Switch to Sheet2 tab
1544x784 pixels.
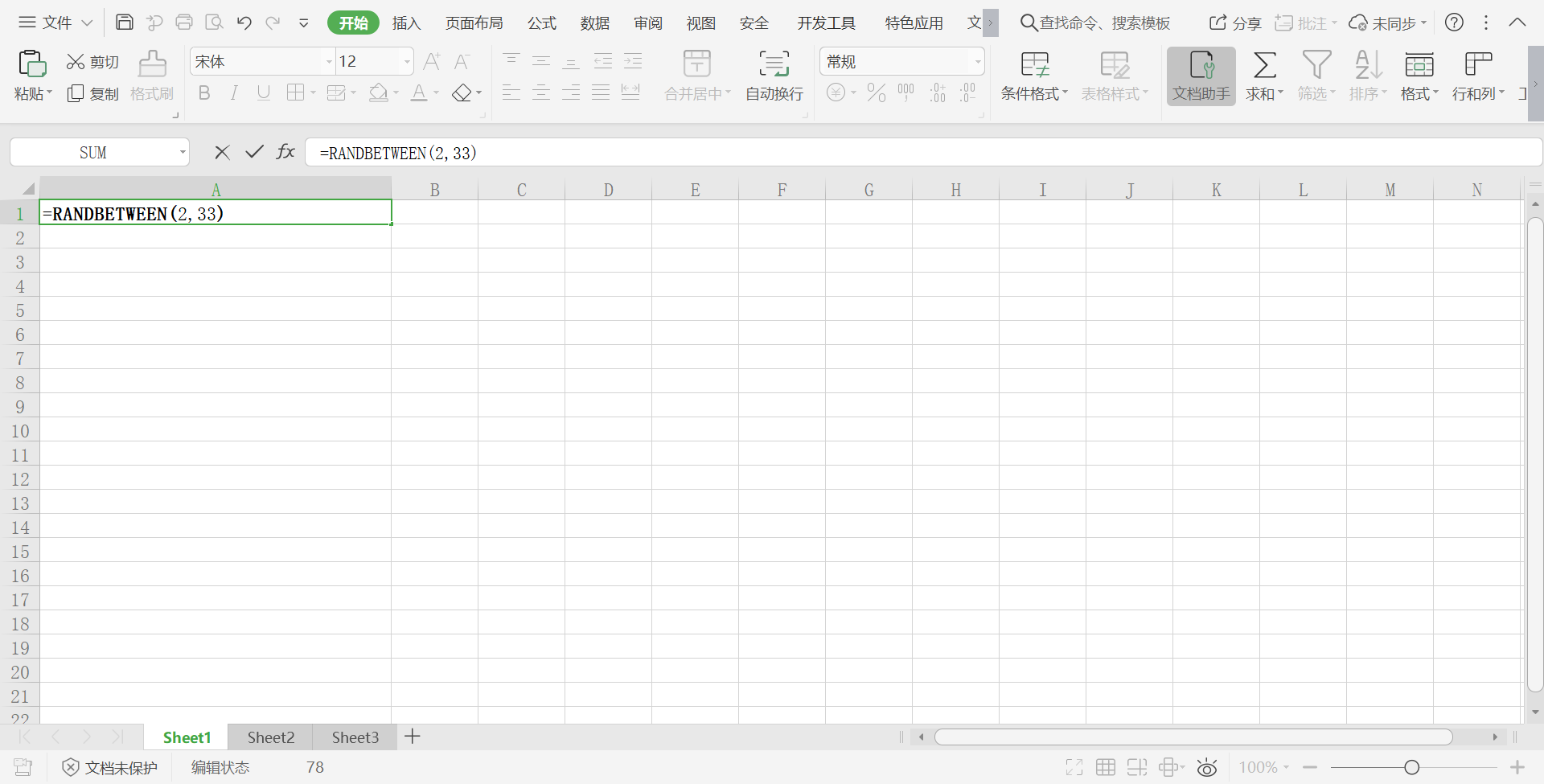pyautogui.click(x=270, y=737)
